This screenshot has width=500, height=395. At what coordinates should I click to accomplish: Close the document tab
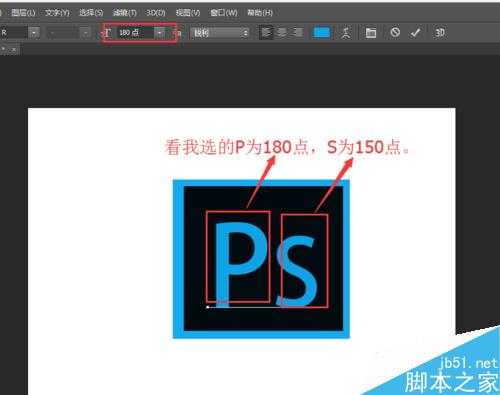coord(14,49)
